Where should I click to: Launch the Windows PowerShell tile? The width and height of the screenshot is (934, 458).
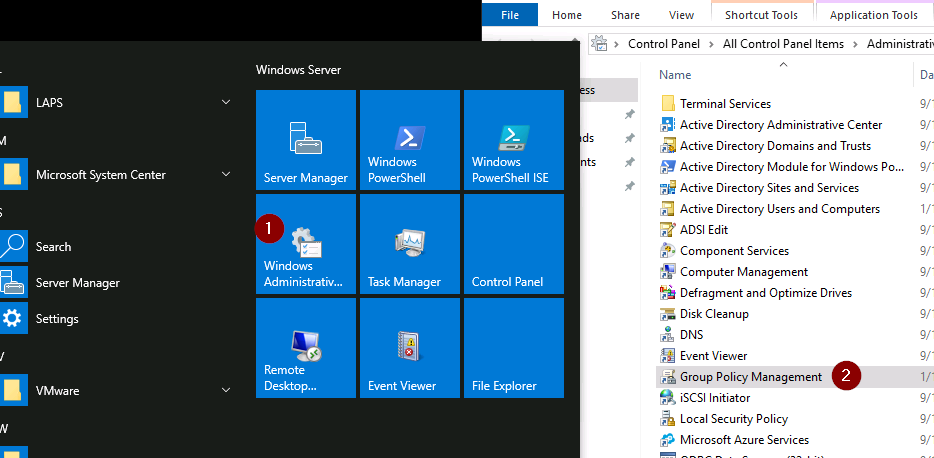coord(410,140)
